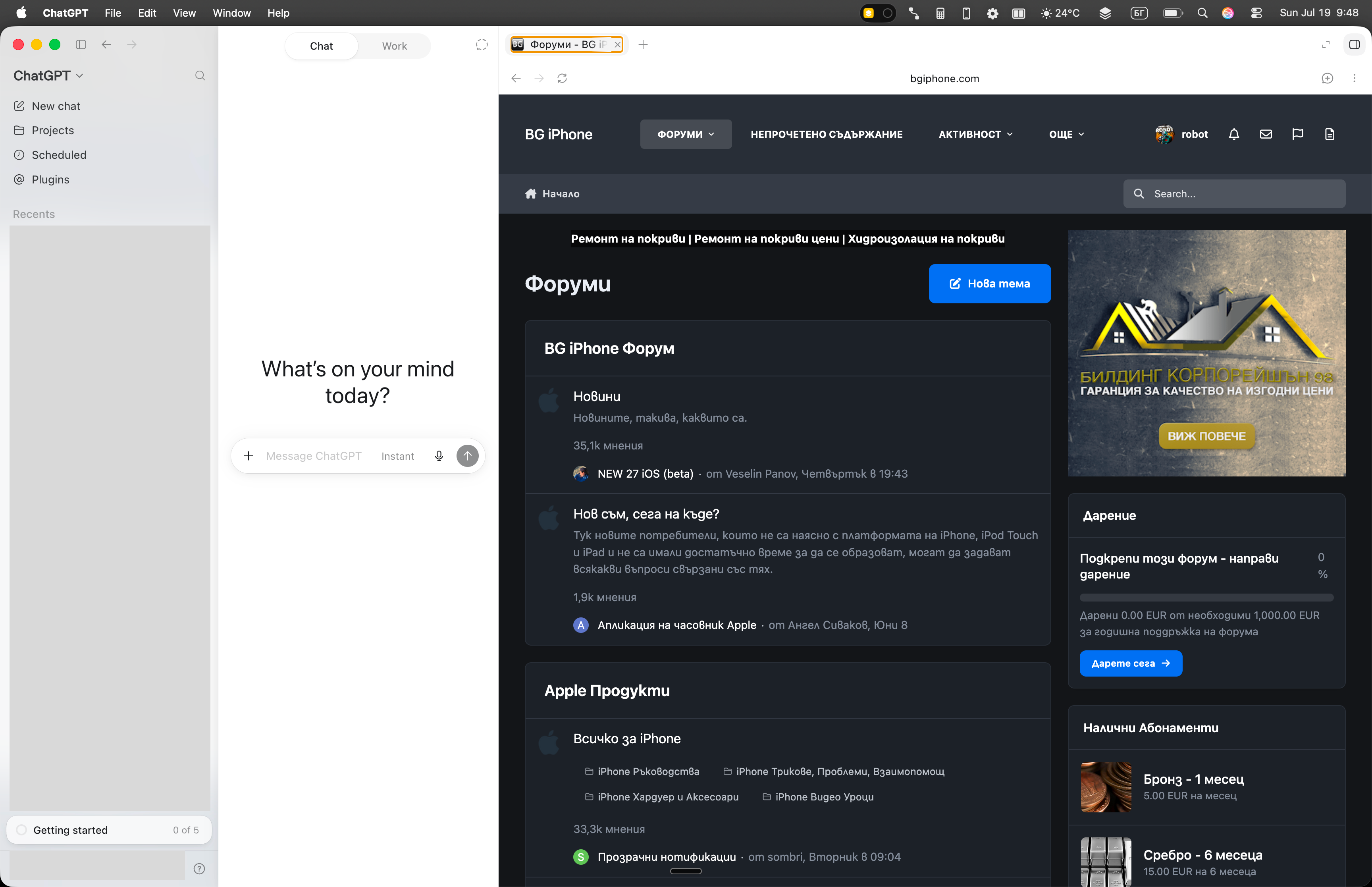Image resolution: width=1372 pixels, height=887 pixels.
Task: Expand the ОЩЕ navigation dropdown
Action: pyautogui.click(x=1066, y=134)
